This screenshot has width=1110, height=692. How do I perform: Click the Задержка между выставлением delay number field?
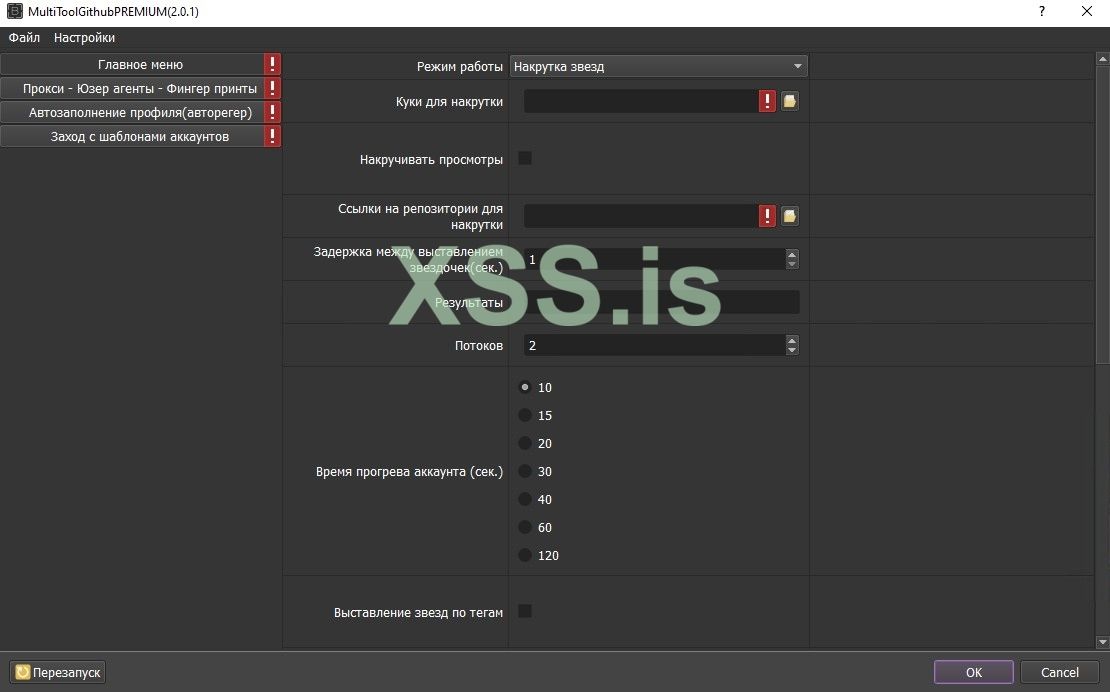tap(654, 259)
